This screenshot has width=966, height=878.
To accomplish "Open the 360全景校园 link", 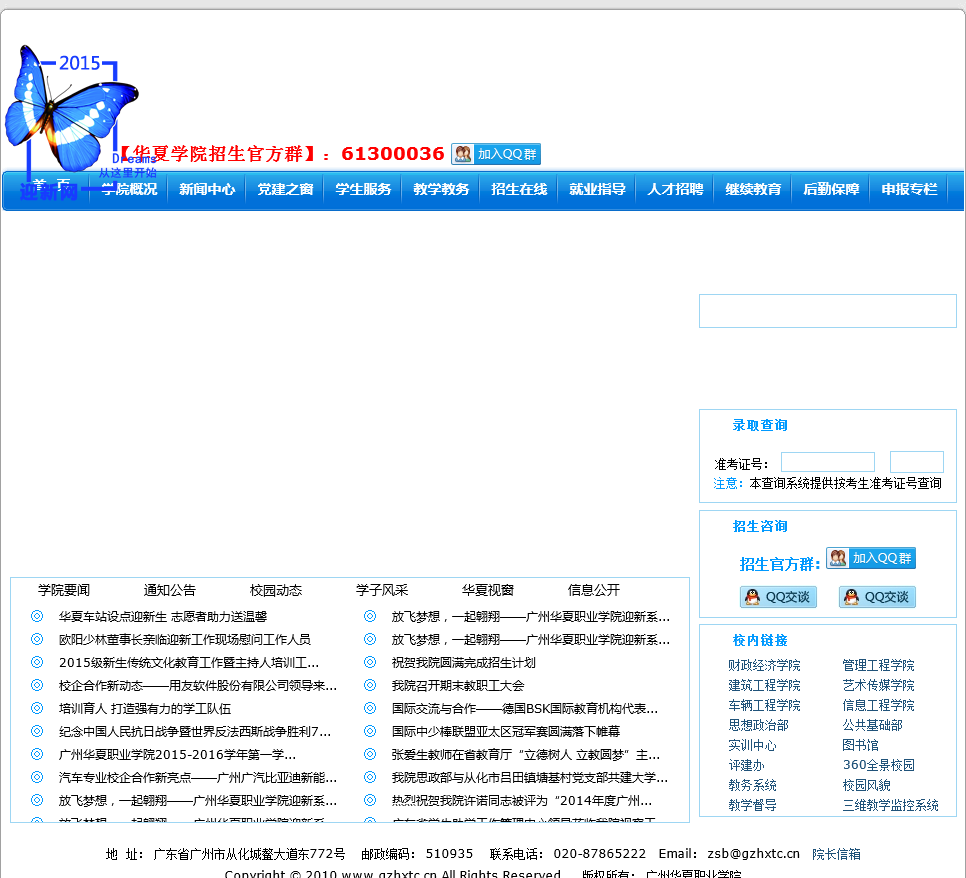I will coord(879,765).
